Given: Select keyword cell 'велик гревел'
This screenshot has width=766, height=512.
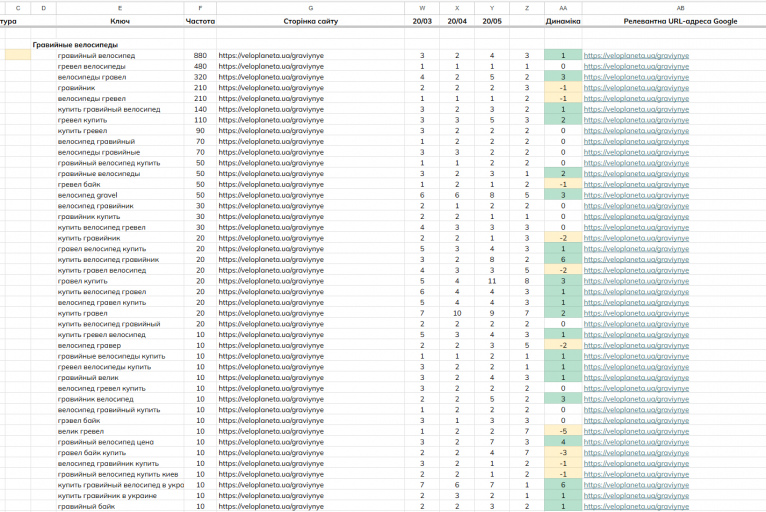Looking at the screenshot, I should coord(120,431).
